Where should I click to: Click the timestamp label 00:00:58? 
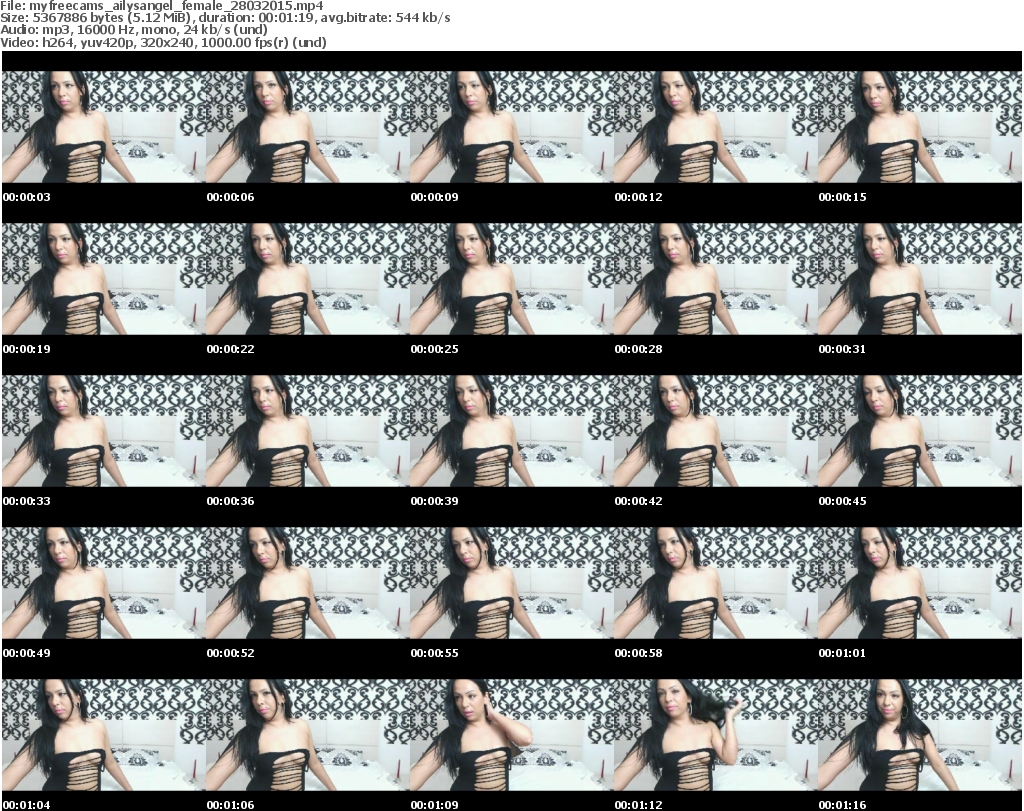pyautogui.click(x=638, y=653)
